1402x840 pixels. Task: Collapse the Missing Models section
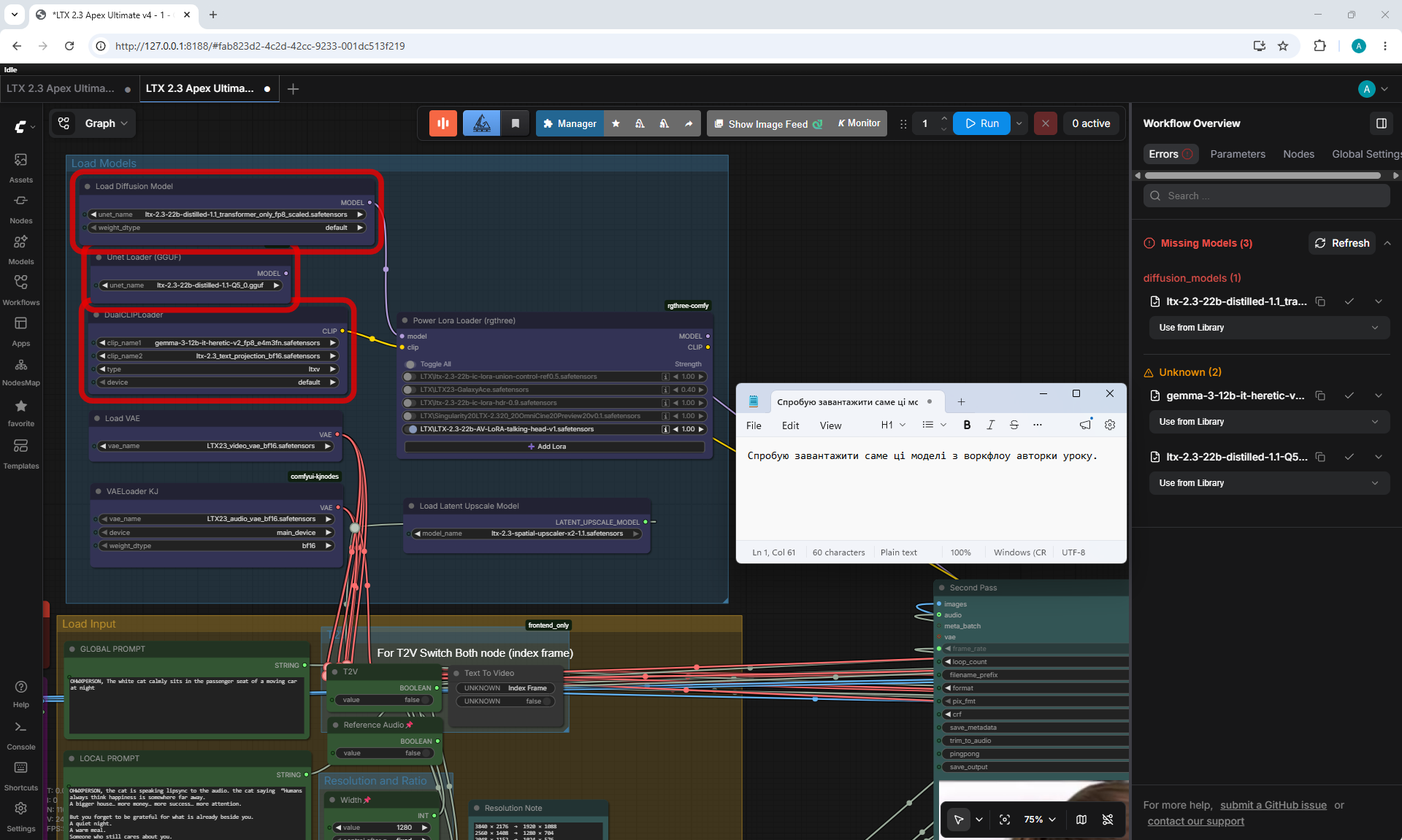(1387, 243)
